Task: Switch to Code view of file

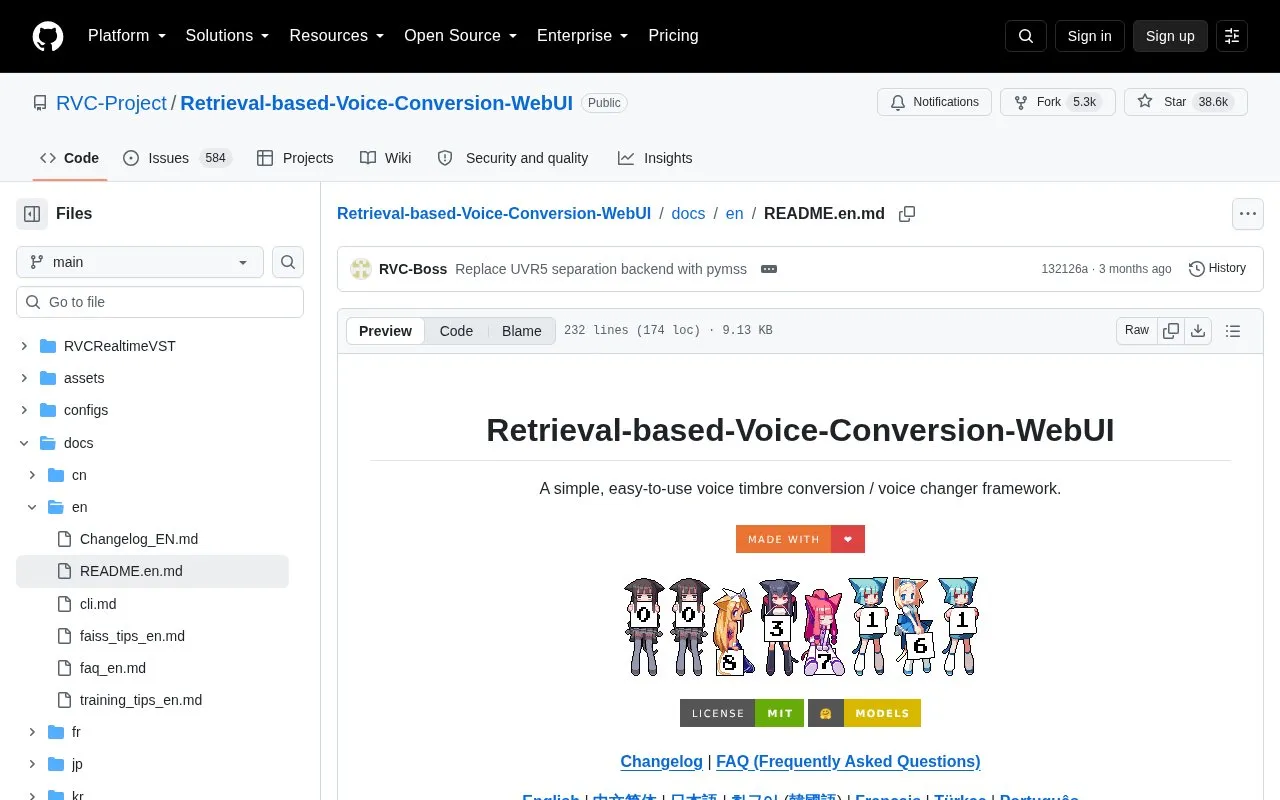Action: point(456,331)
